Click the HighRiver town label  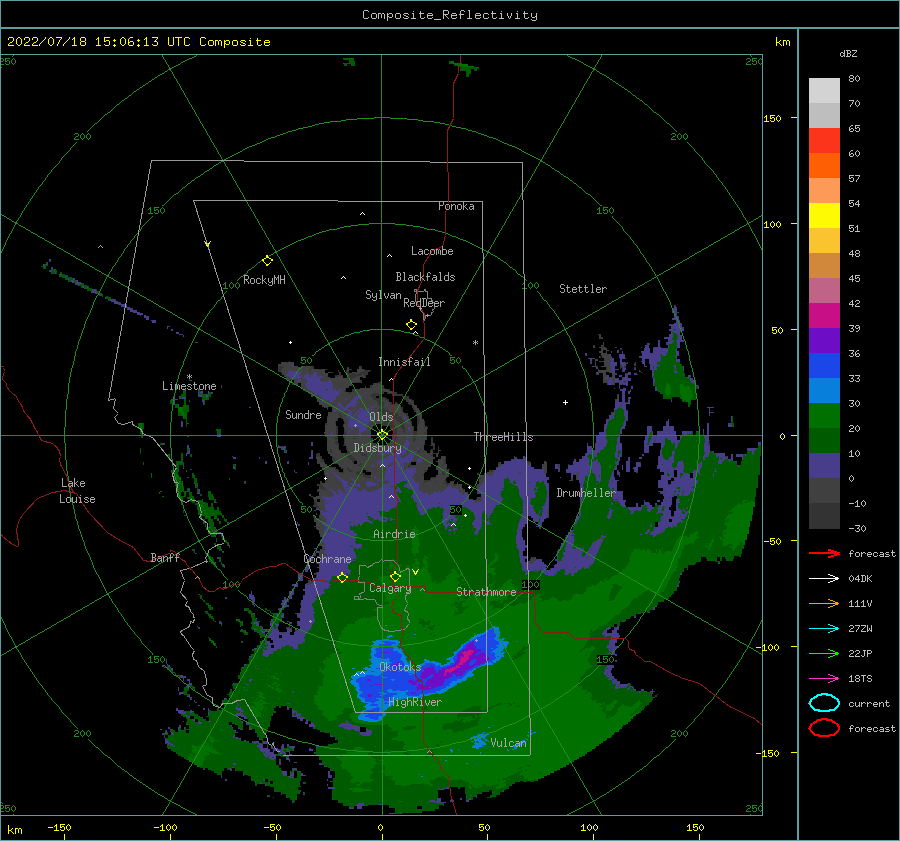click(415, 702)
